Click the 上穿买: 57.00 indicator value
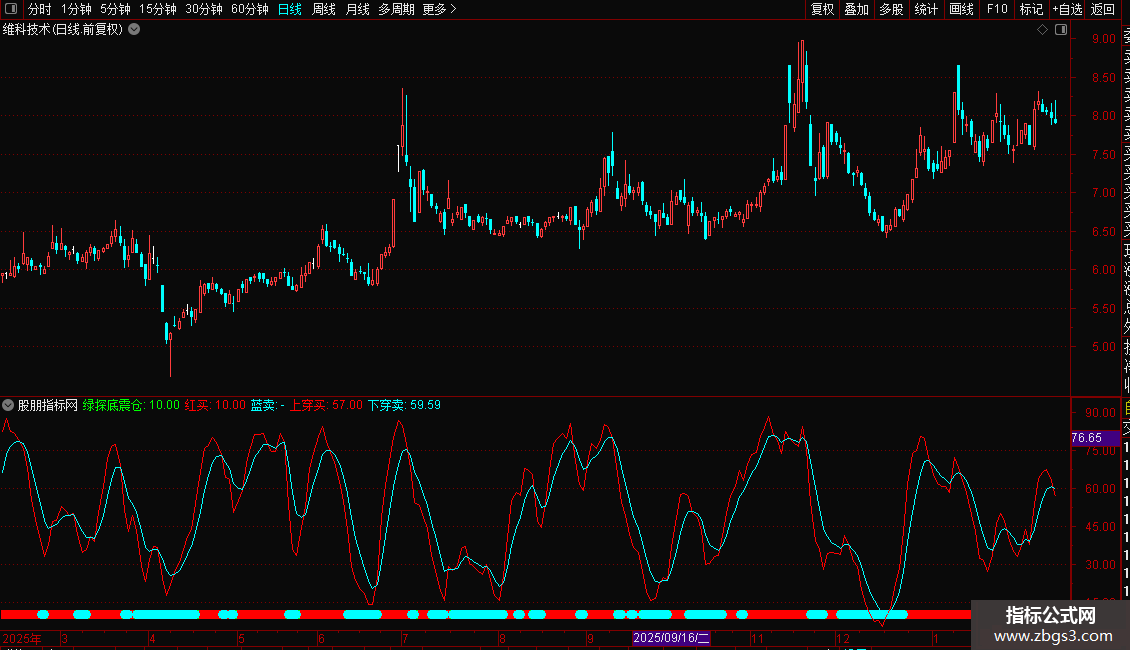1130x650 pixels. coord(326,405)
